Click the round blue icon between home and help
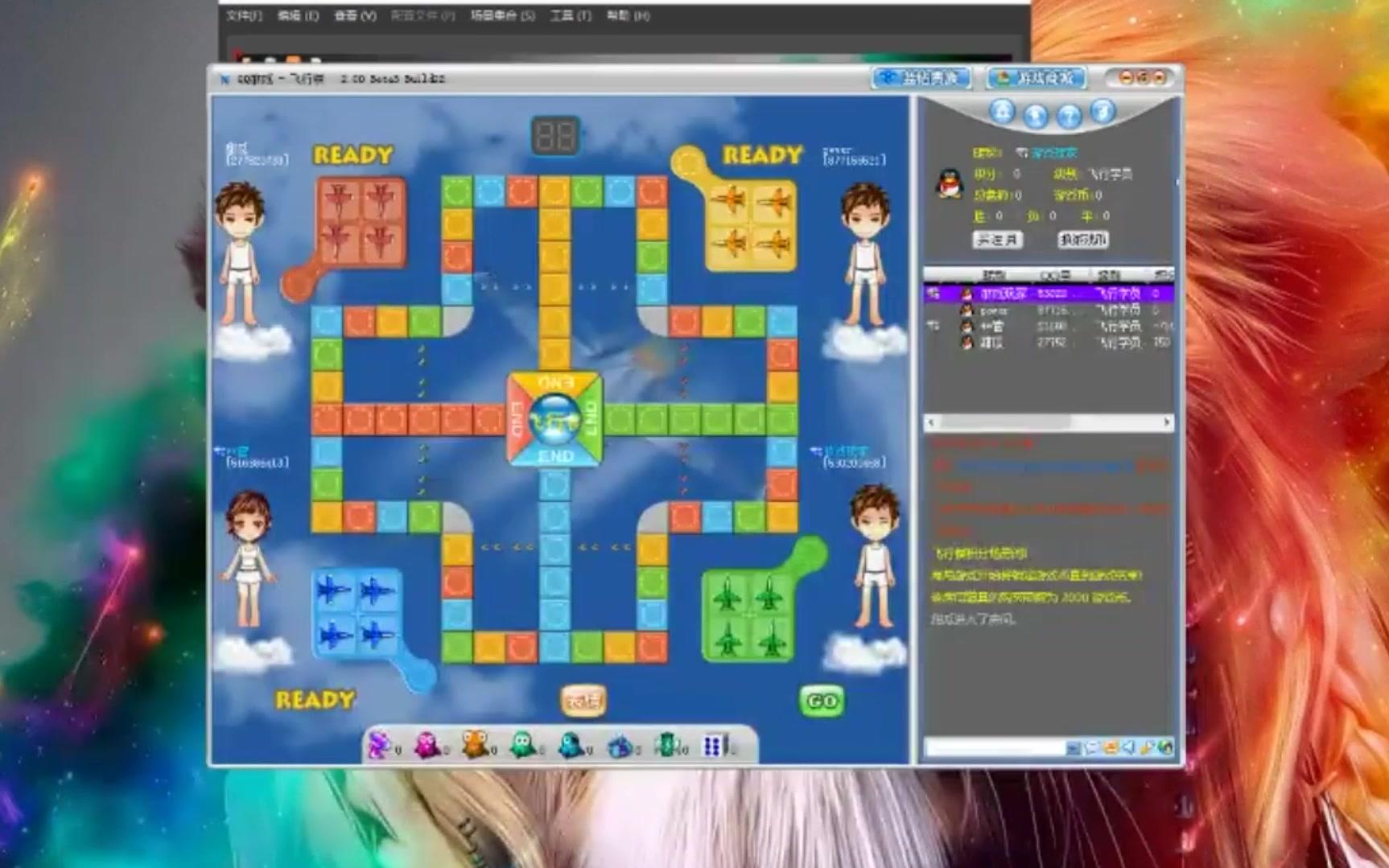The width and height of the screenshot is (1389, 868). [x=1036, y=117]
